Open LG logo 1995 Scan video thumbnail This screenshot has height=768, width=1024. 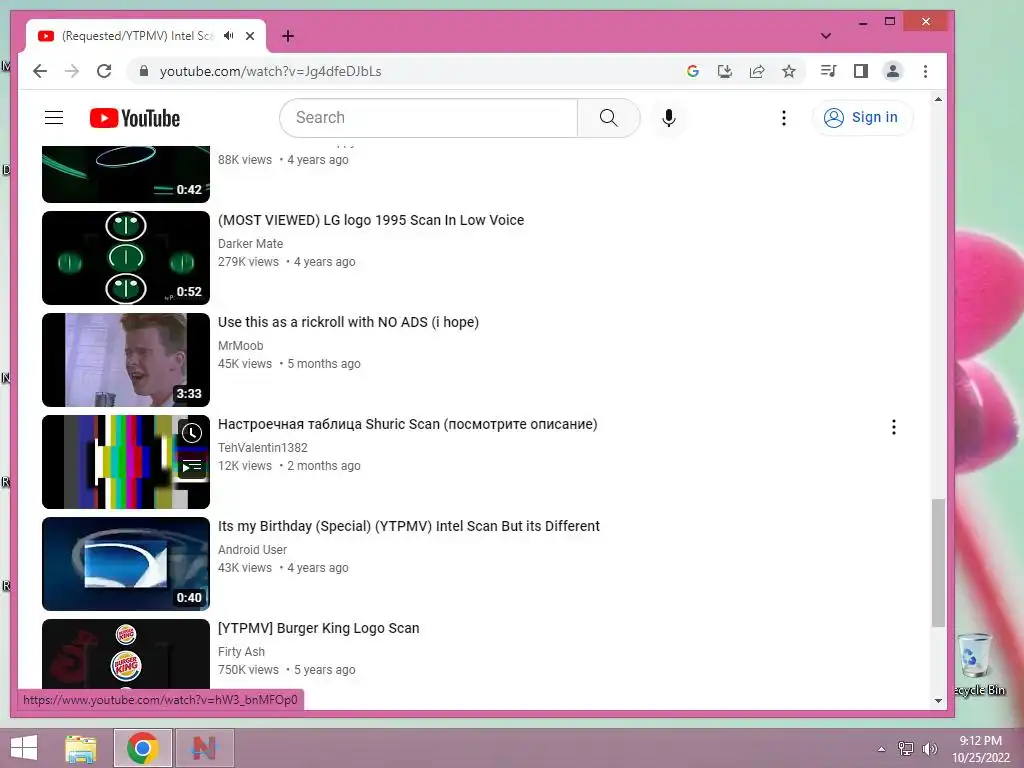point(126,258)
